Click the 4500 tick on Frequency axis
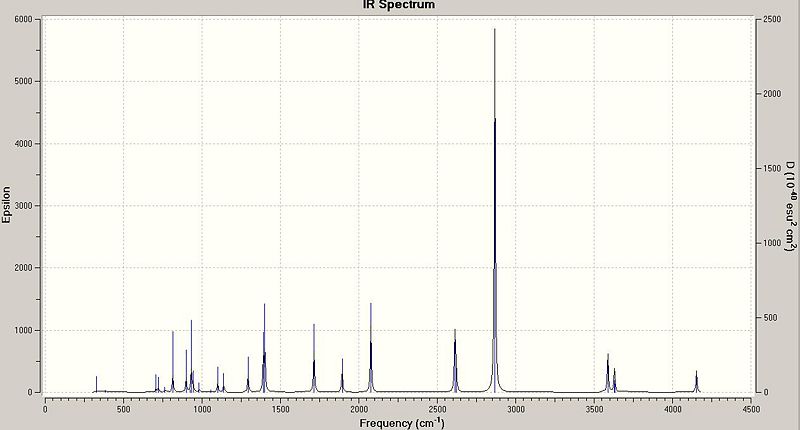This screenshot has height=430, width=800. [x=751, y=409]
